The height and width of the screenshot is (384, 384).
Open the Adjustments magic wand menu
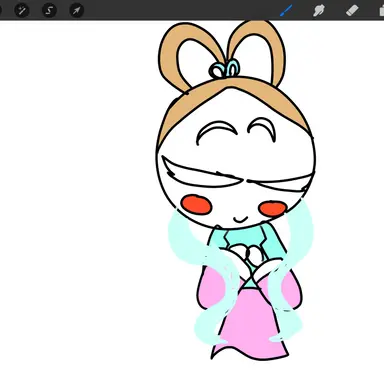click(22, 10)
